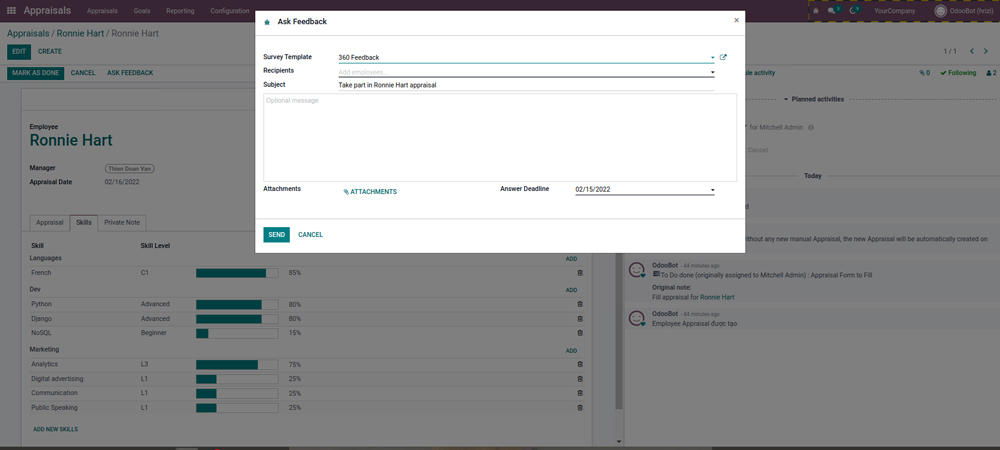Delete the Digital advertising skill row
The height and width of the screenshot is (450, 1000).
pyautogui.click(x=580, y=379)
